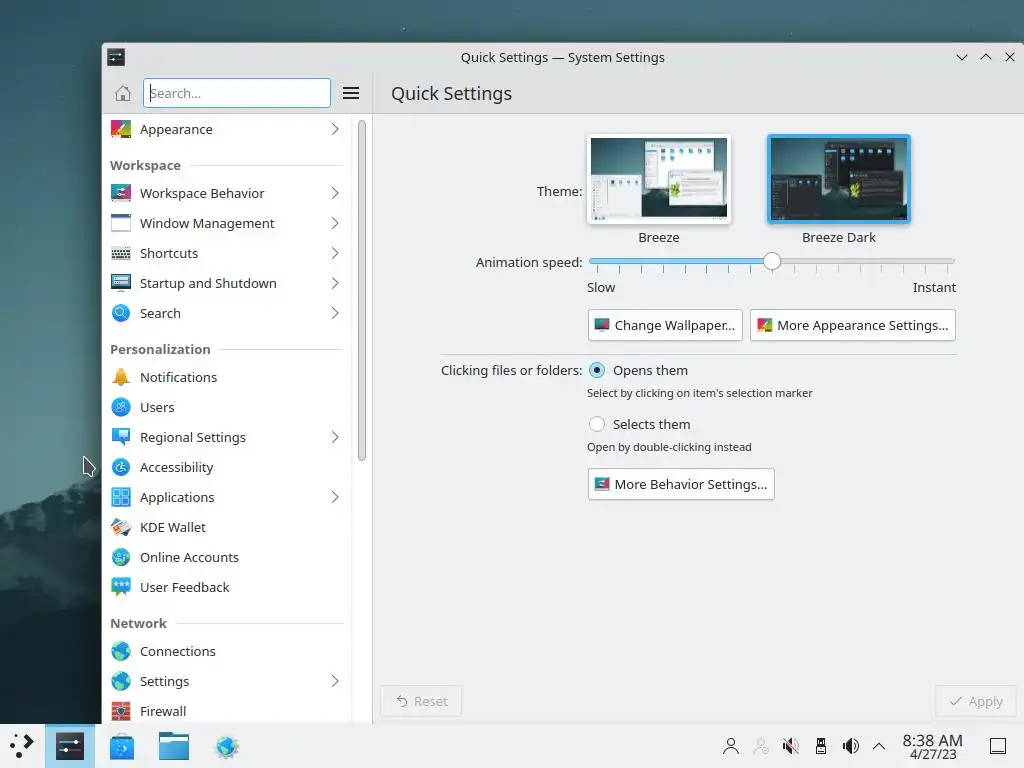This screenshot has height=768, width=1024.
Task: Open the Notifications settings page
Action: pyautogui.click(x=227, y=377)
